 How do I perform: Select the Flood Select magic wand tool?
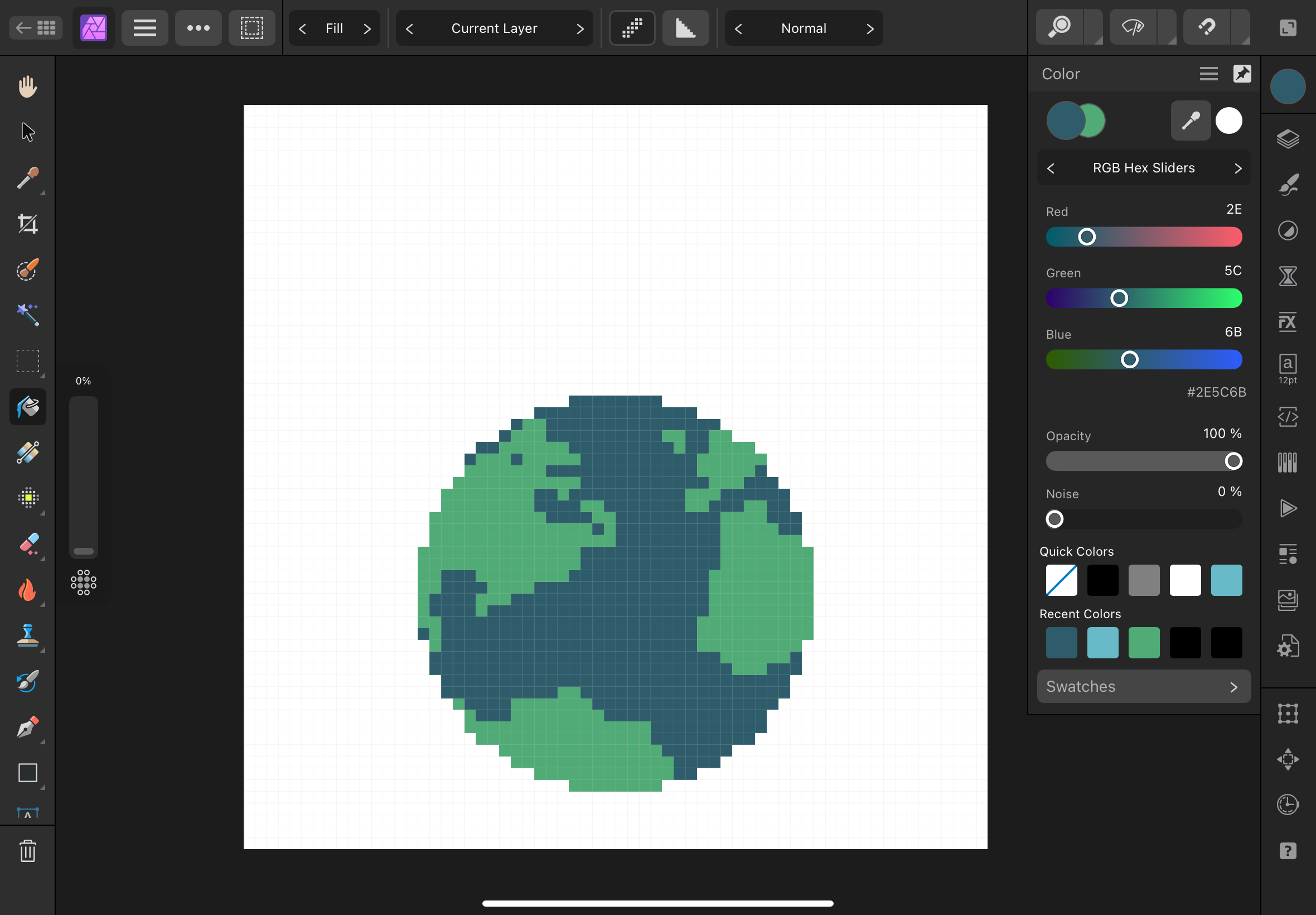[x=27, y=315]
